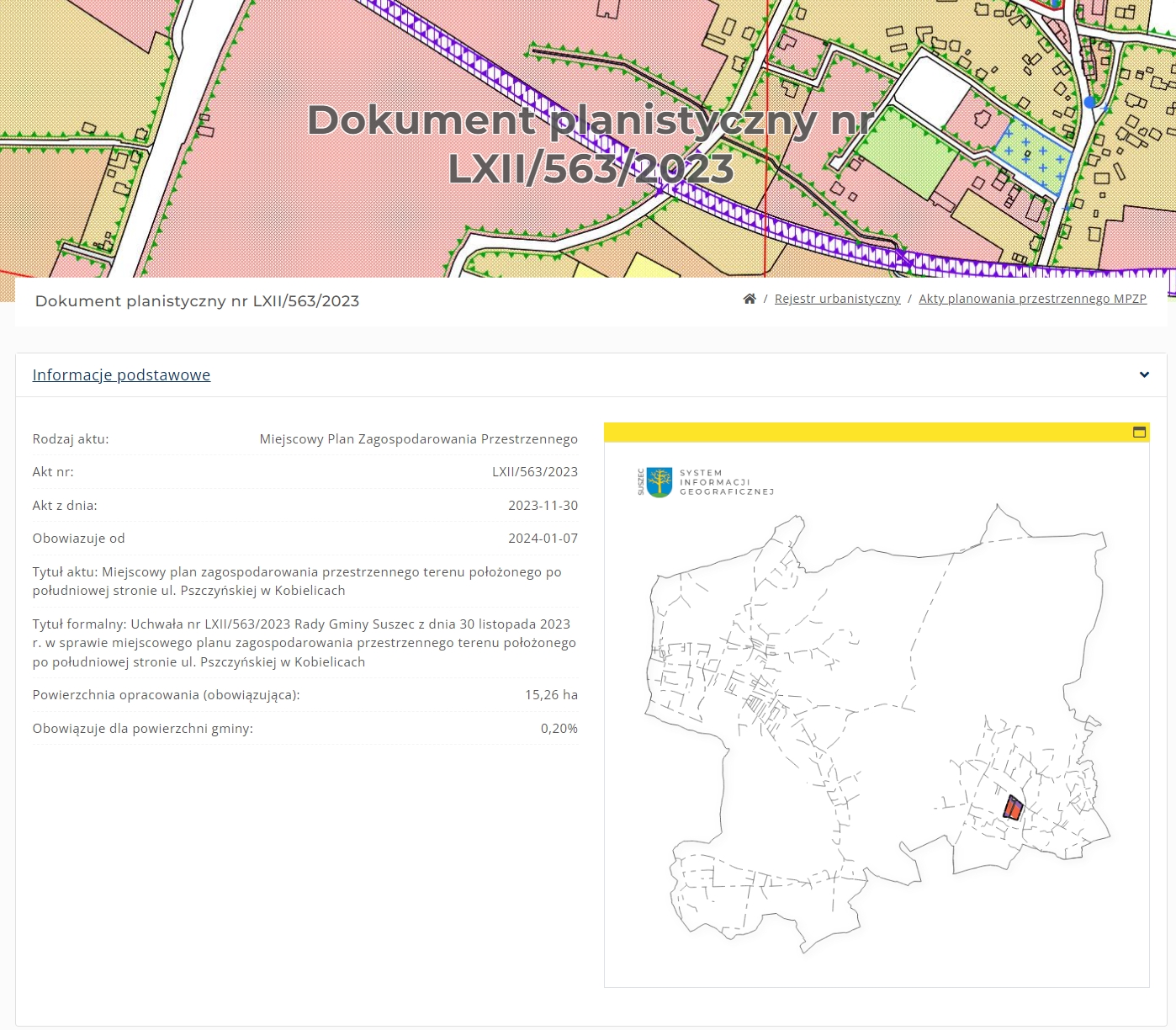
Task: Click the yellow title bar above the map
Action: coord(866,433)
